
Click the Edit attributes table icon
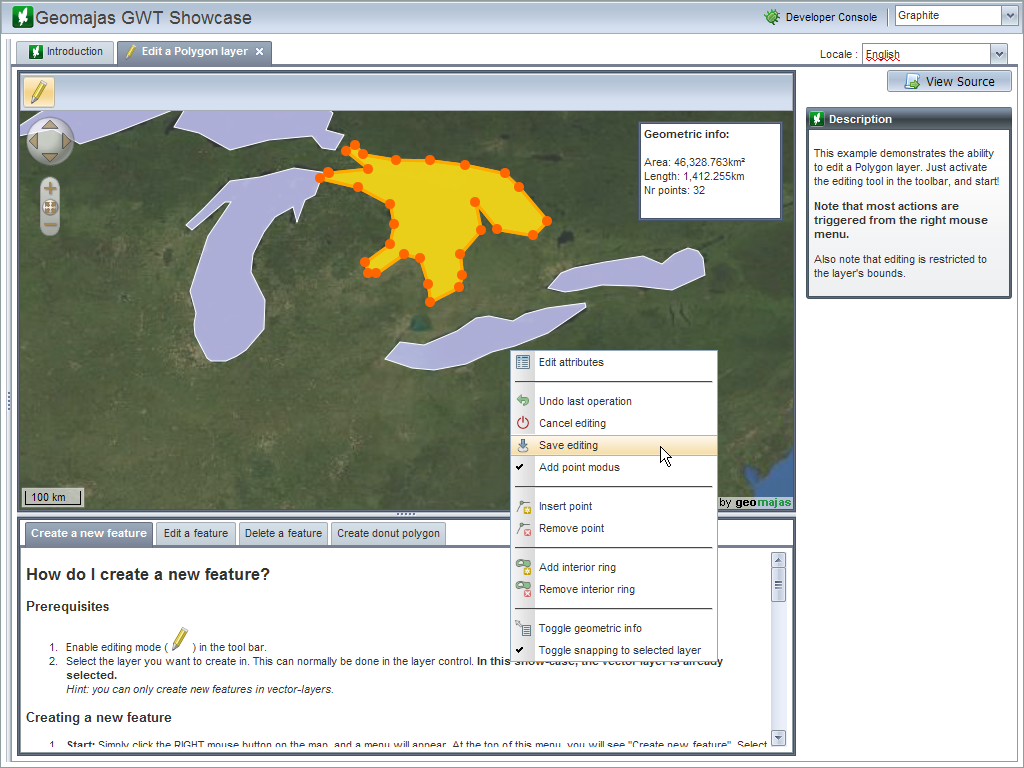point(523,362)
